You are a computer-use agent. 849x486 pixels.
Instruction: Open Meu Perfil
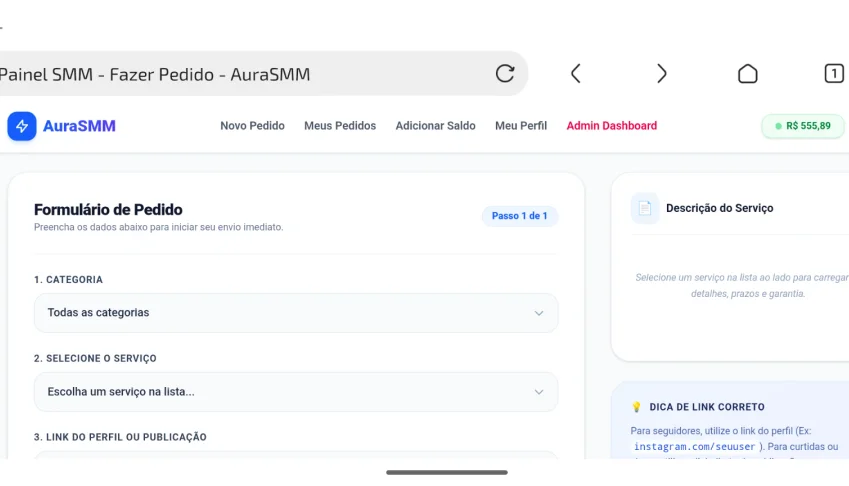[521, 126]
